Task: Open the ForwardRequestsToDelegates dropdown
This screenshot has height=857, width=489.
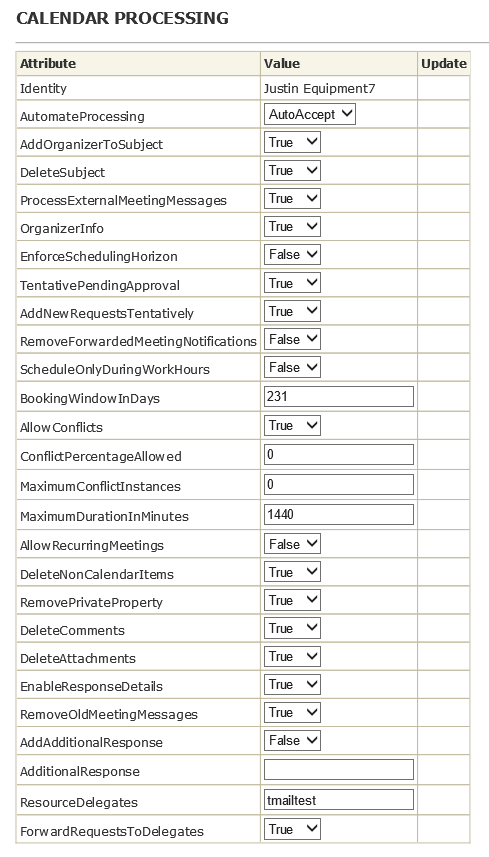Action: [292, 829]
